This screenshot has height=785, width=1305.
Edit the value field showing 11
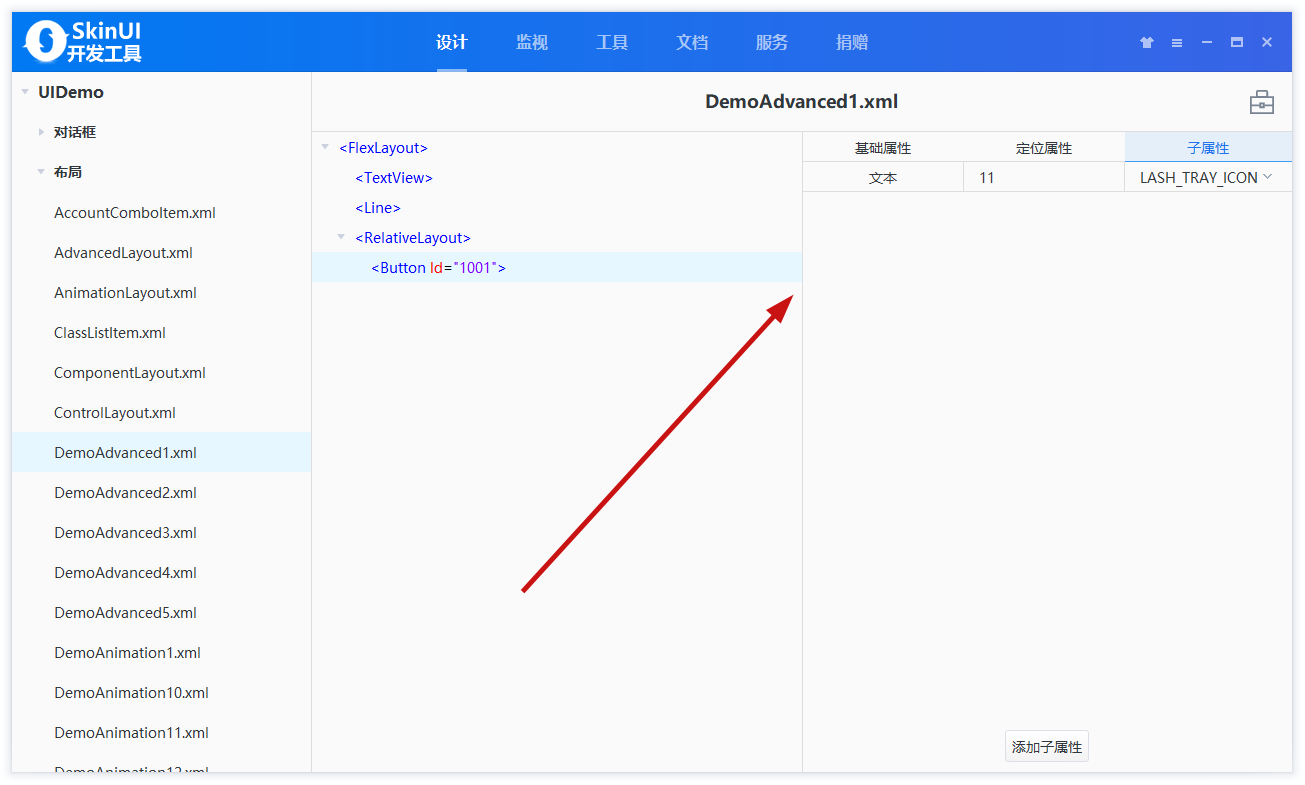pyautogui.click(x=1044, y=178)
